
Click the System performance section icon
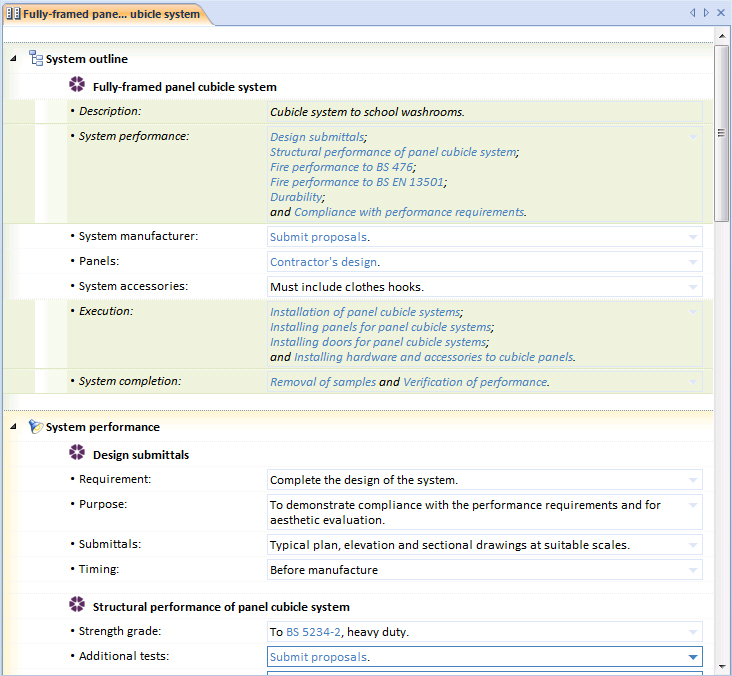(35, 426)
